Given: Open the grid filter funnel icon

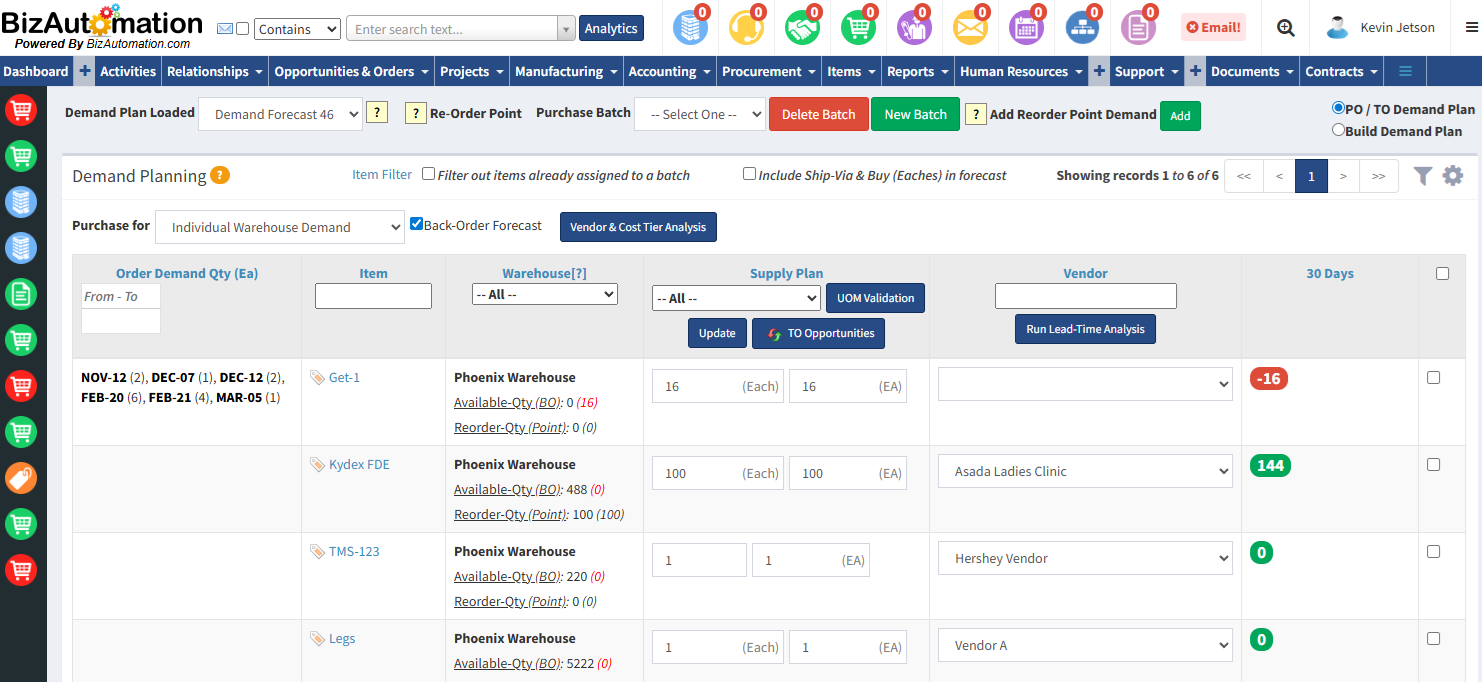Looking at the screenshot, I should (x=1423, y=176).
